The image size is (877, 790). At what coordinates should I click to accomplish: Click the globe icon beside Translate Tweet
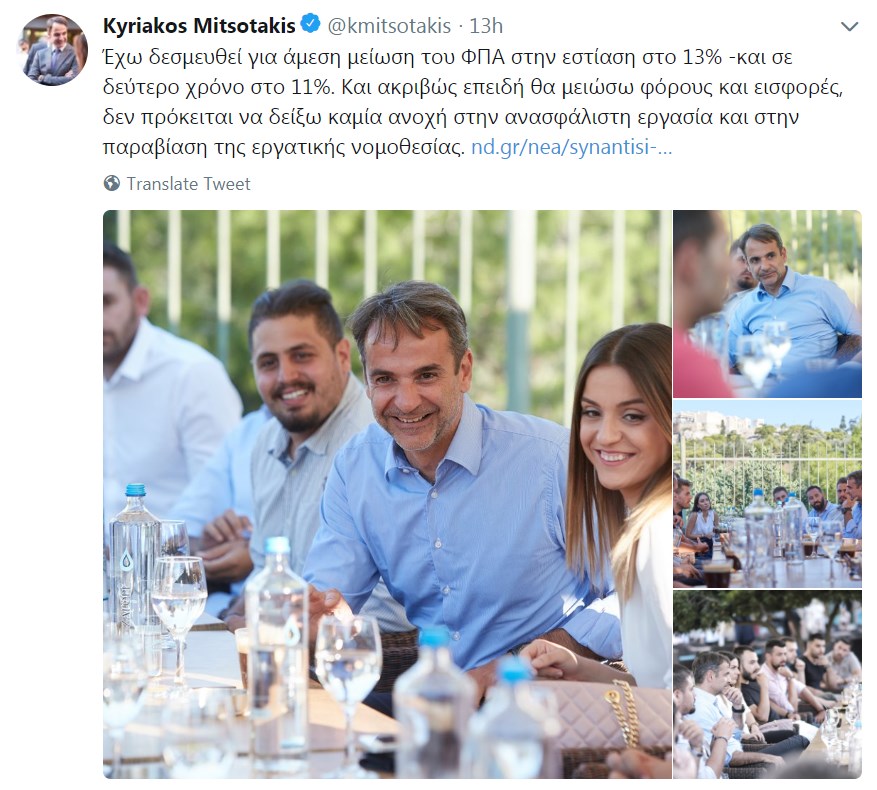point(112,184)
